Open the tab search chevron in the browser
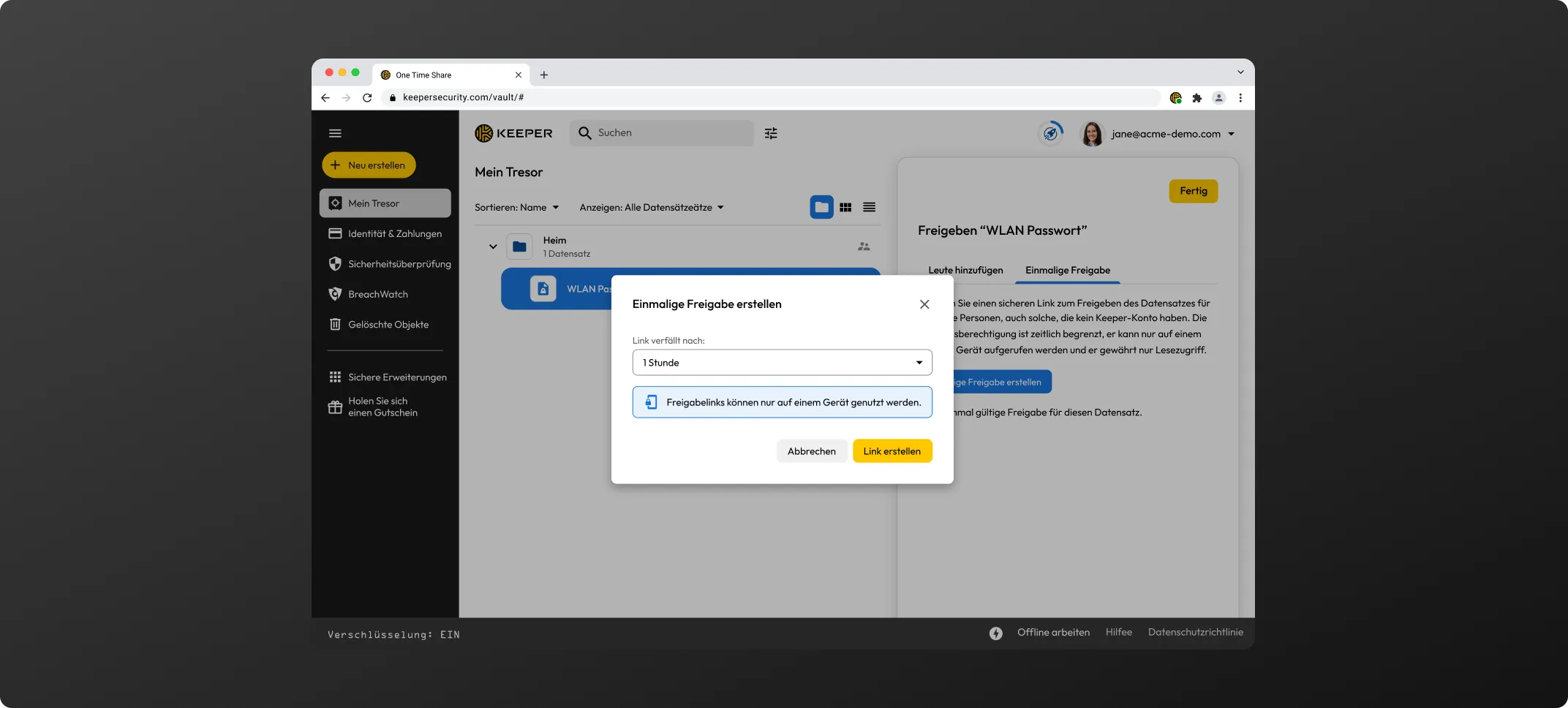 point(1240,72)
